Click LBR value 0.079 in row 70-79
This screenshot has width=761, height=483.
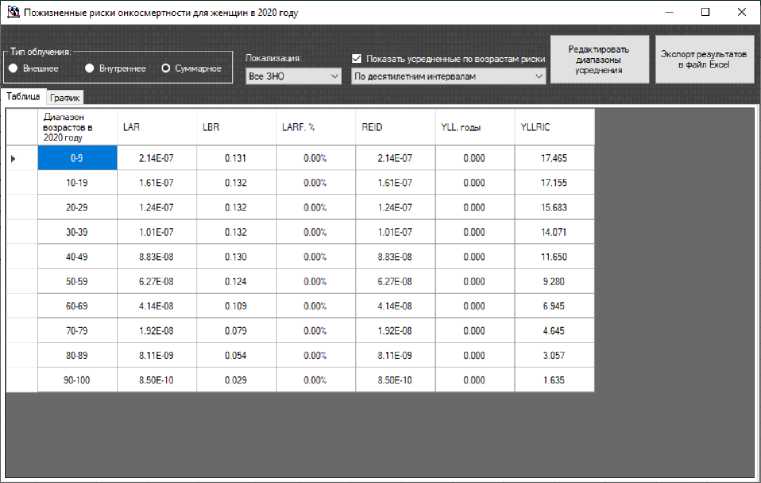pyautogui.click(x=236, y=331)
